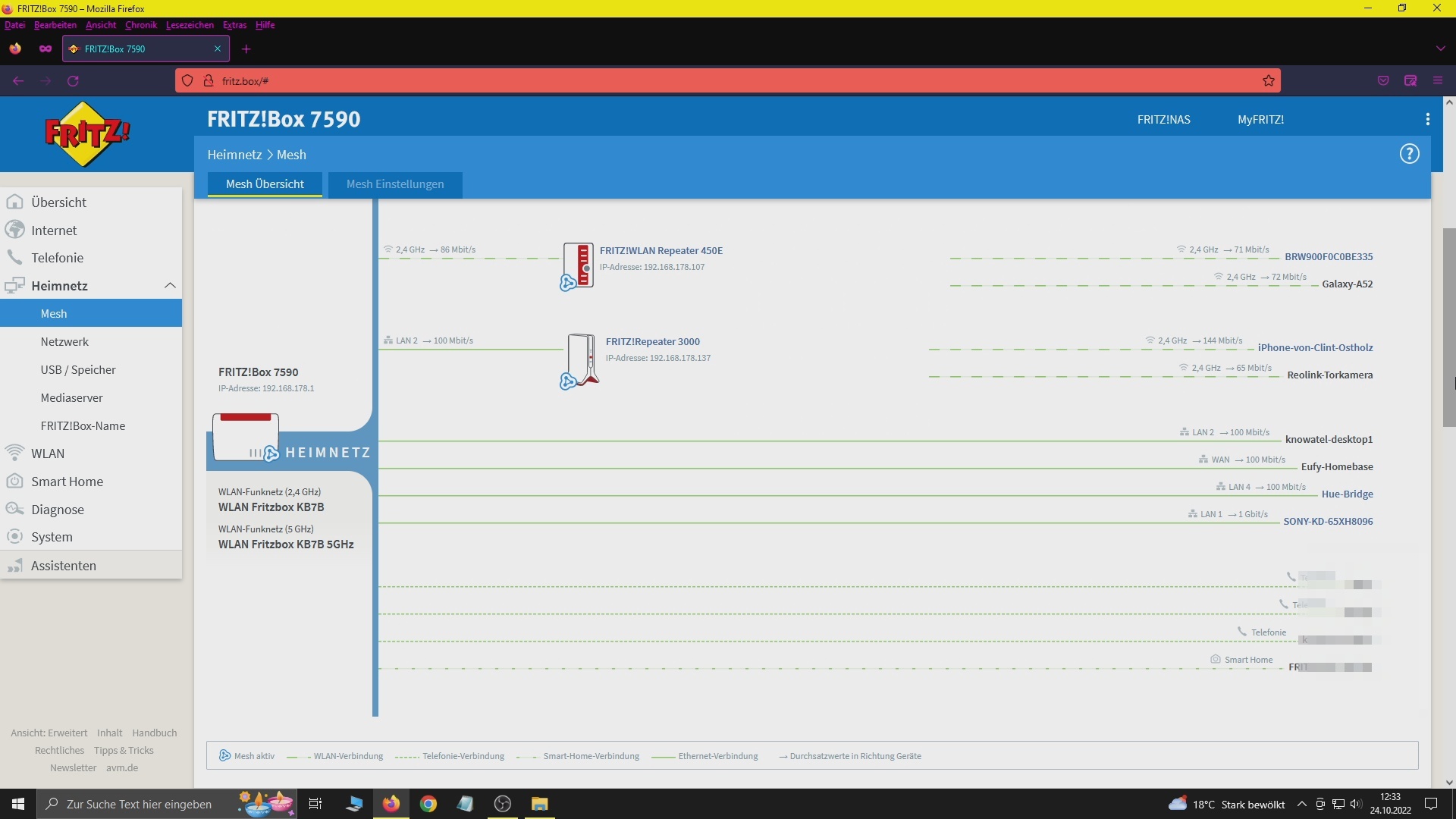Viewport: 1456px width, 819px height.
Task: Click the Internet globe icon in sidebar
Action: (x=14, y=230)
